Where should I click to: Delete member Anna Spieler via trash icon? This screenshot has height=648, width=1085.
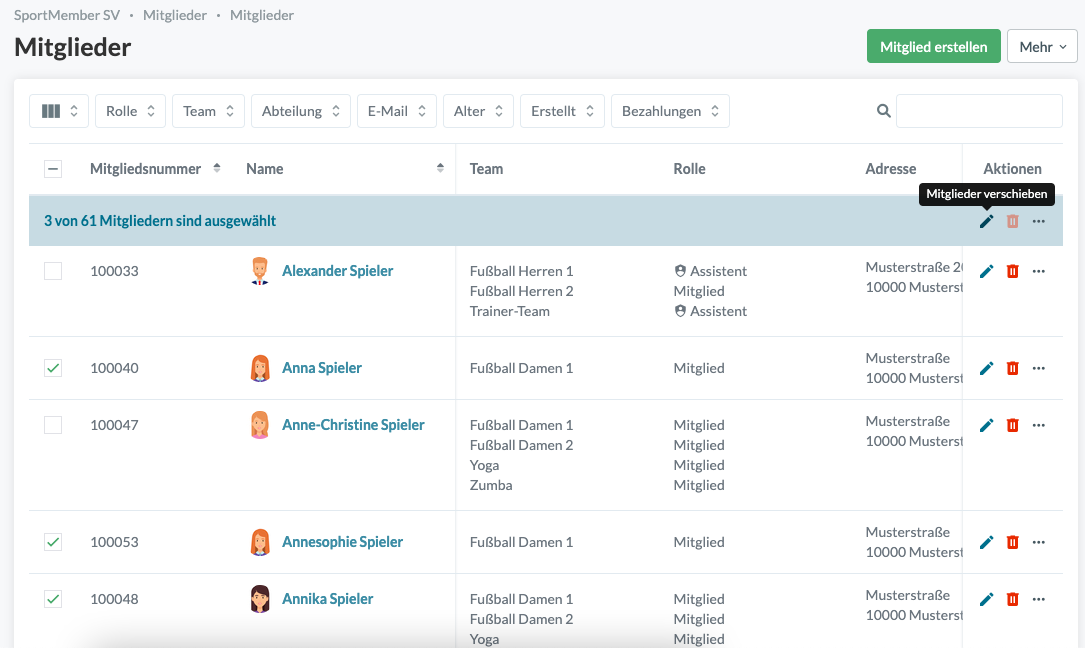(x=1012, y=368)
